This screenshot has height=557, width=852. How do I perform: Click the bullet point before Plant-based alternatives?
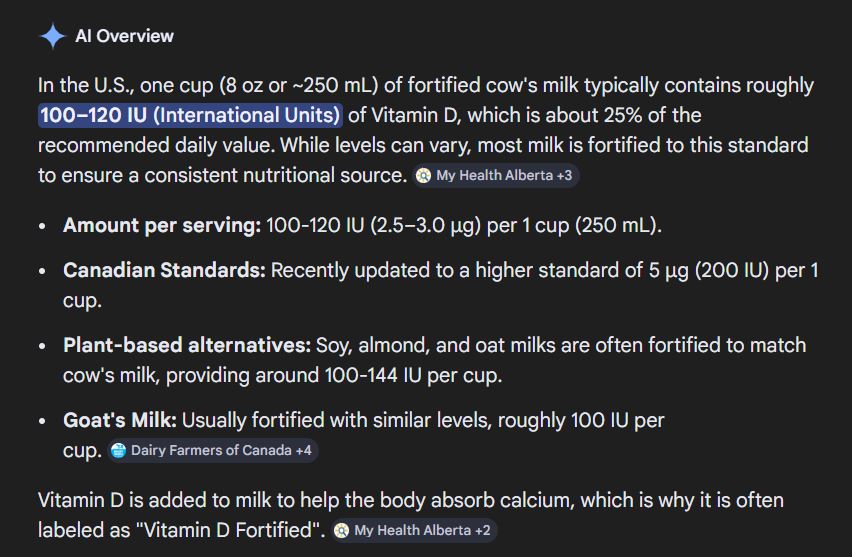(x=42, y=346)
